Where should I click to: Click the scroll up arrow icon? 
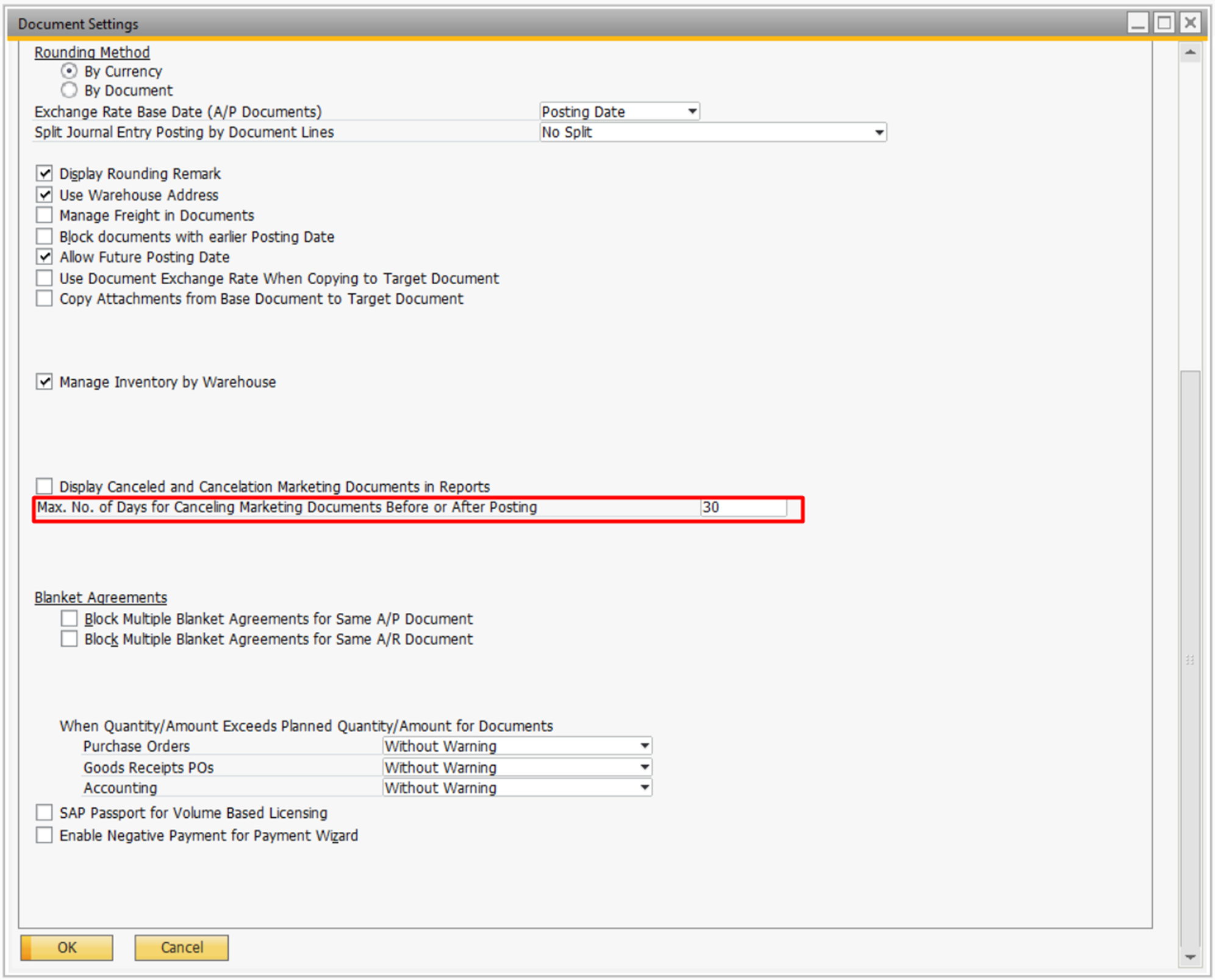click(x=1189, y=53)
